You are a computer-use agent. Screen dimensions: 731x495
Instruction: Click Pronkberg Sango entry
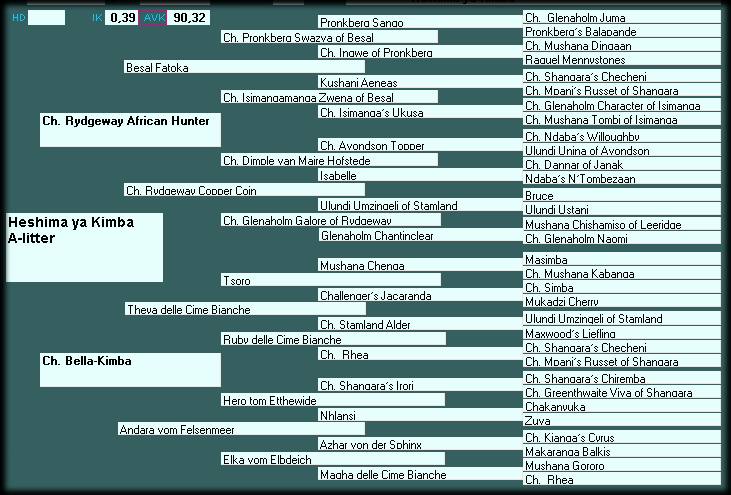[x=421, y=21]
